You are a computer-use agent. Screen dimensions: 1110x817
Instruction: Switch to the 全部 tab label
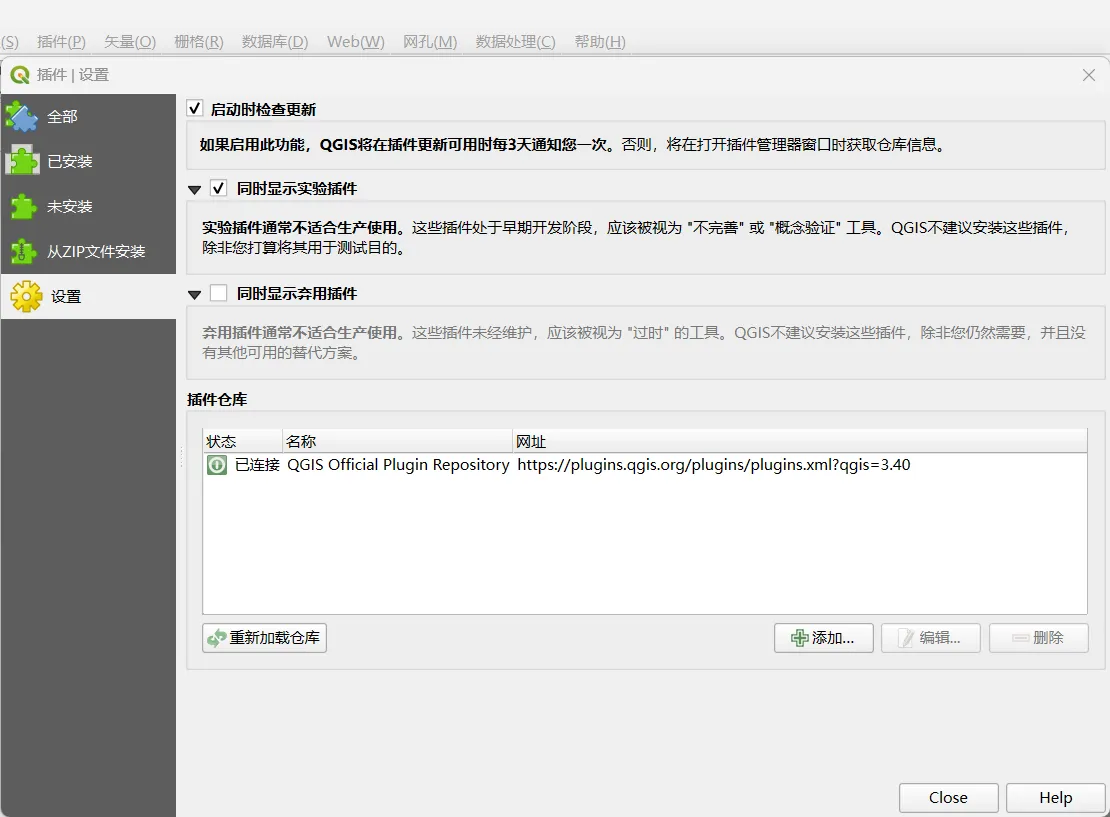(62, 117)
